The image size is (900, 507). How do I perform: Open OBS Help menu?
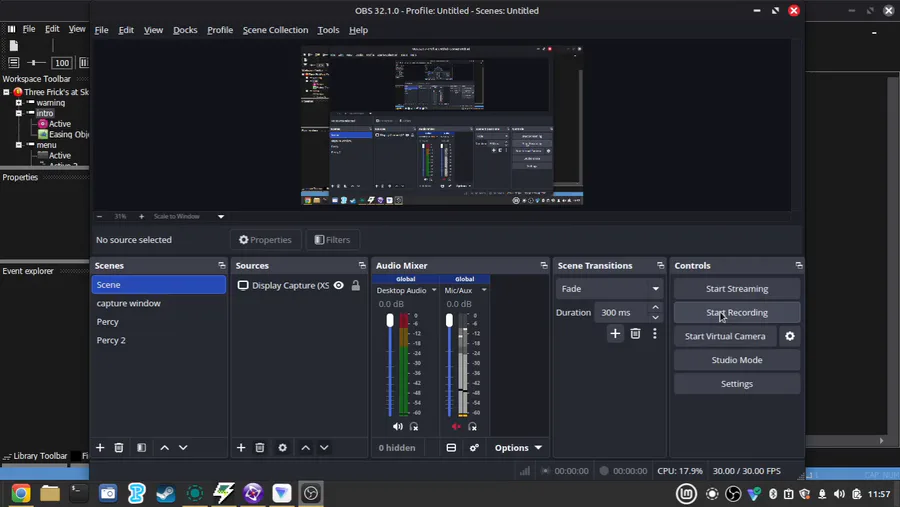coord(358,30)
